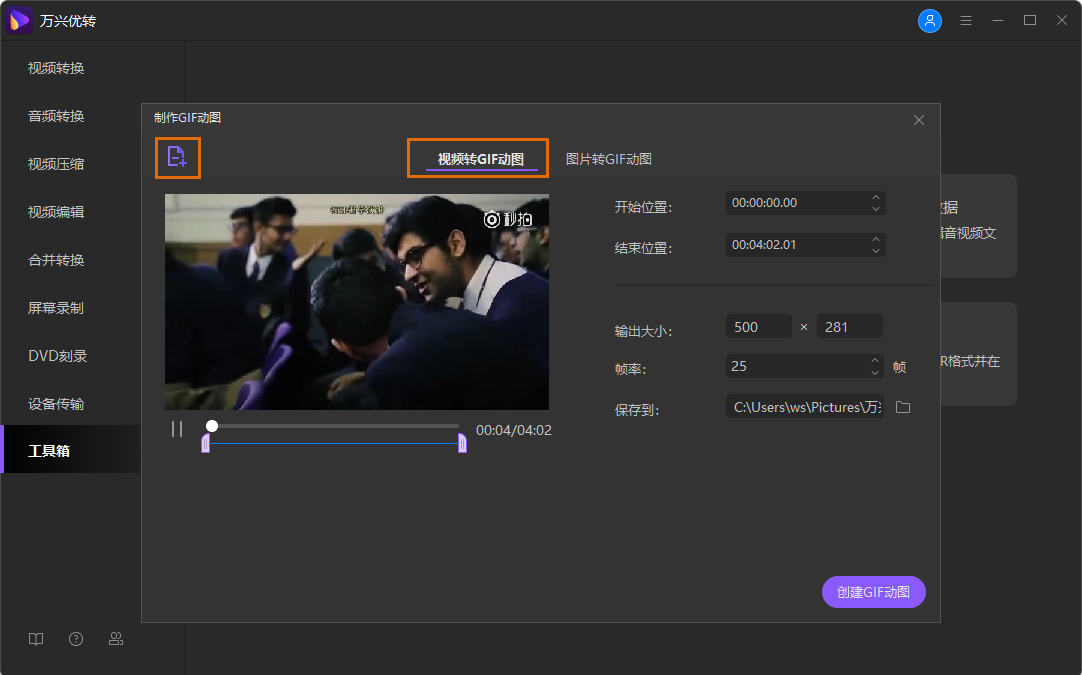Screen dimensions: 1082x675
Task: Click the add file icon in GIF dialog
Action: (177, 157)
